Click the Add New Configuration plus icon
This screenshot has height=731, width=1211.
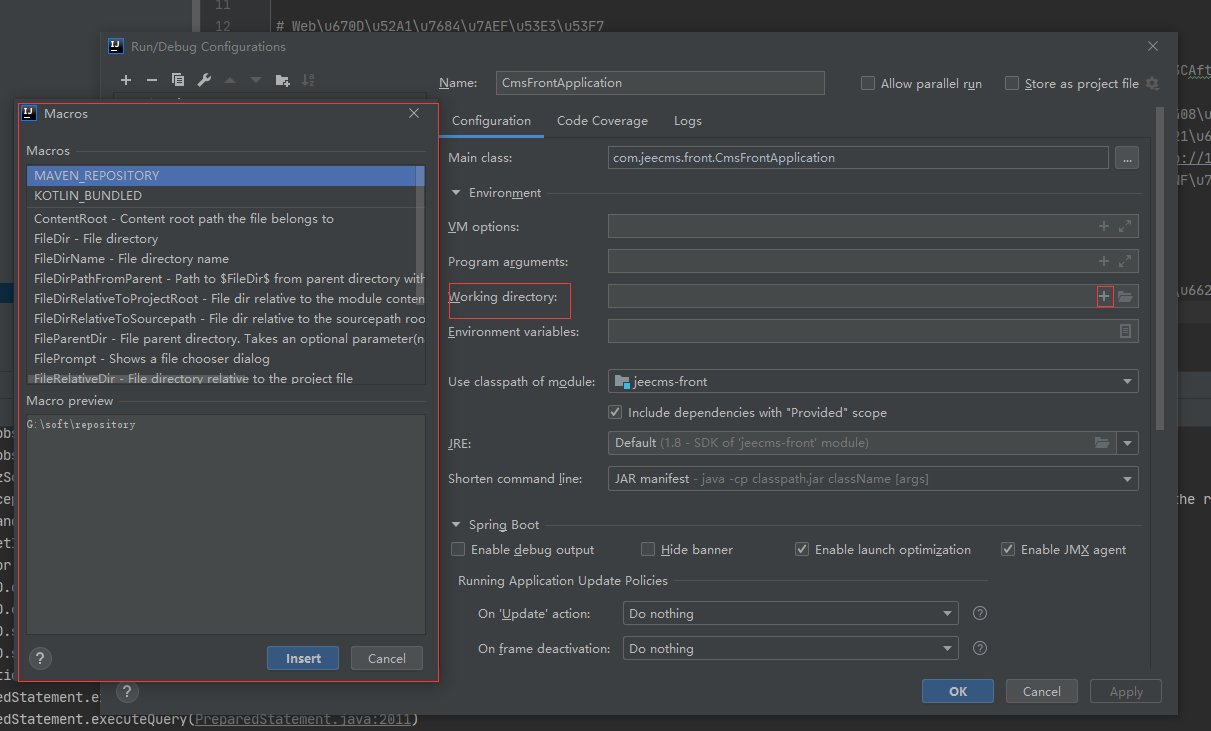tap(126, 80)
